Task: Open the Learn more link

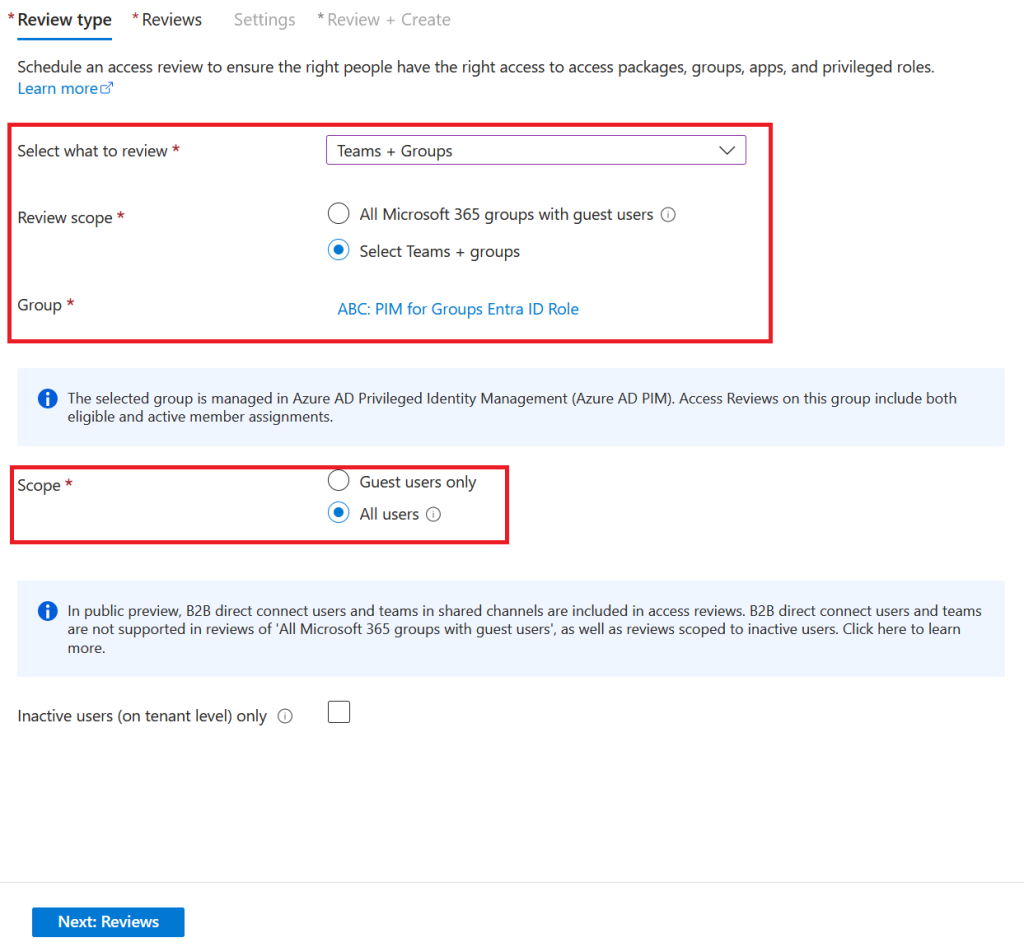Action: (x=57, y=89)
